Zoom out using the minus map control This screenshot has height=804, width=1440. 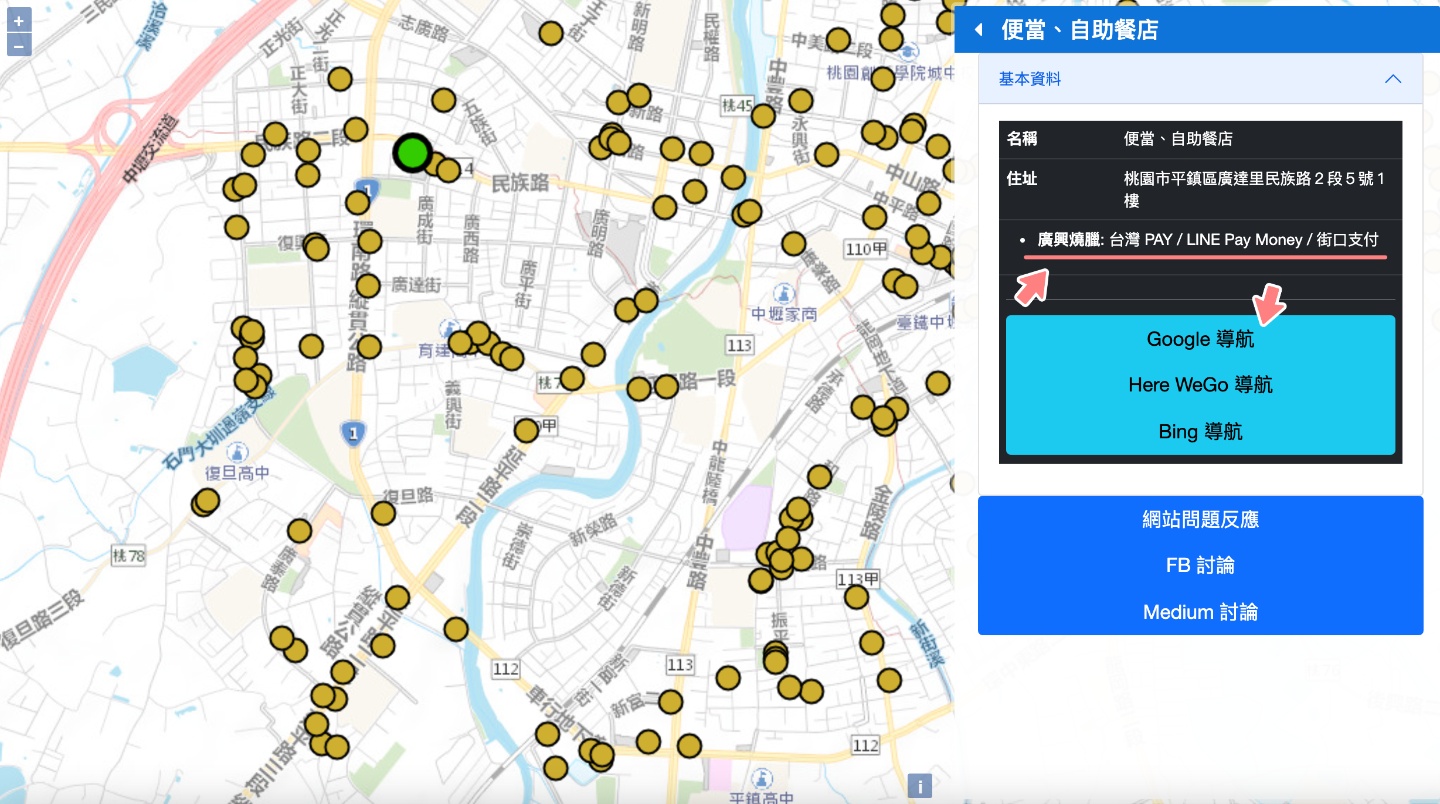(18, 44)
